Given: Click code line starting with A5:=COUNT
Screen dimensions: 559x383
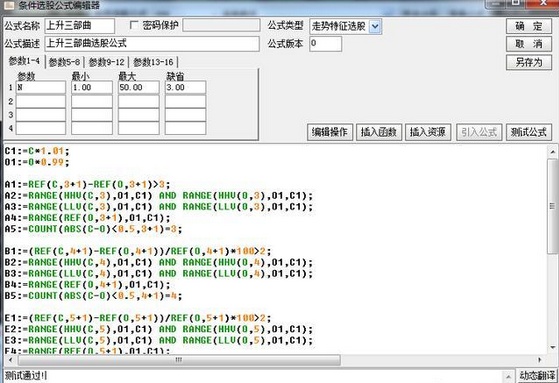Looking at the screenshot, I should [93, 229].
